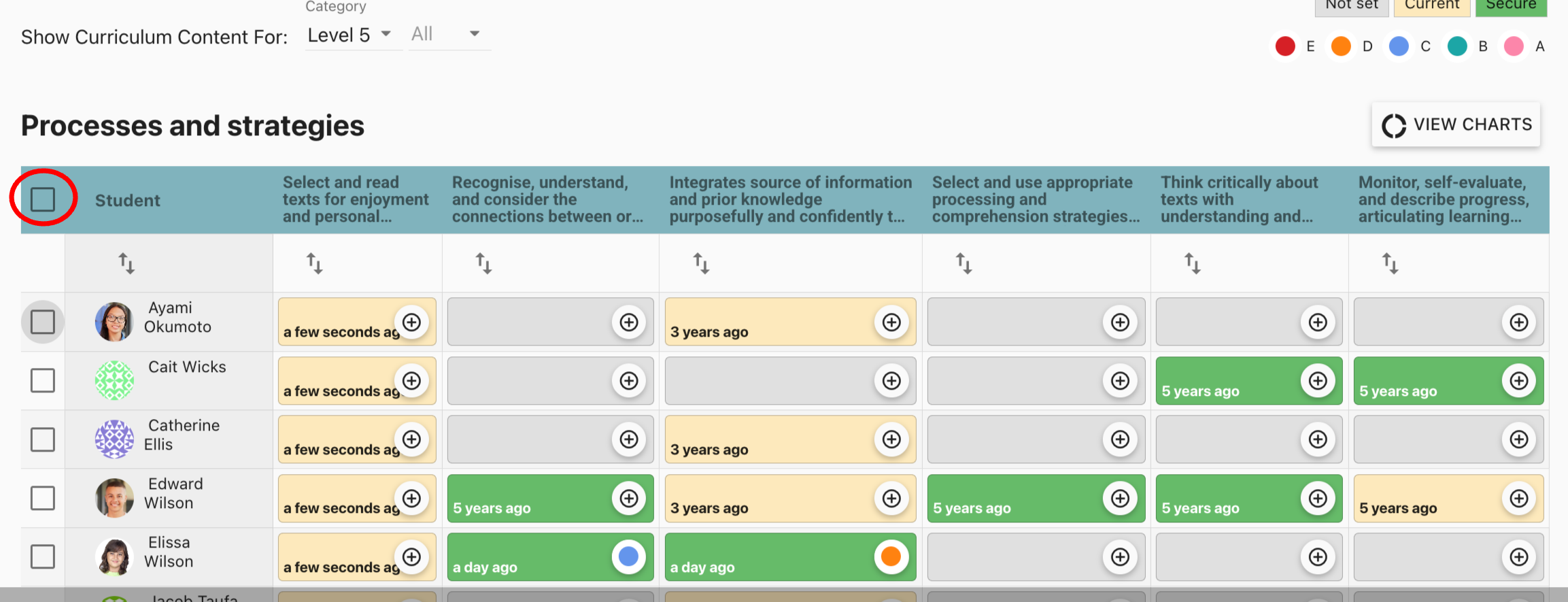Click the 'Not set' status legend tab
Screen dimensions: 1568x602
click(1352, 5)
